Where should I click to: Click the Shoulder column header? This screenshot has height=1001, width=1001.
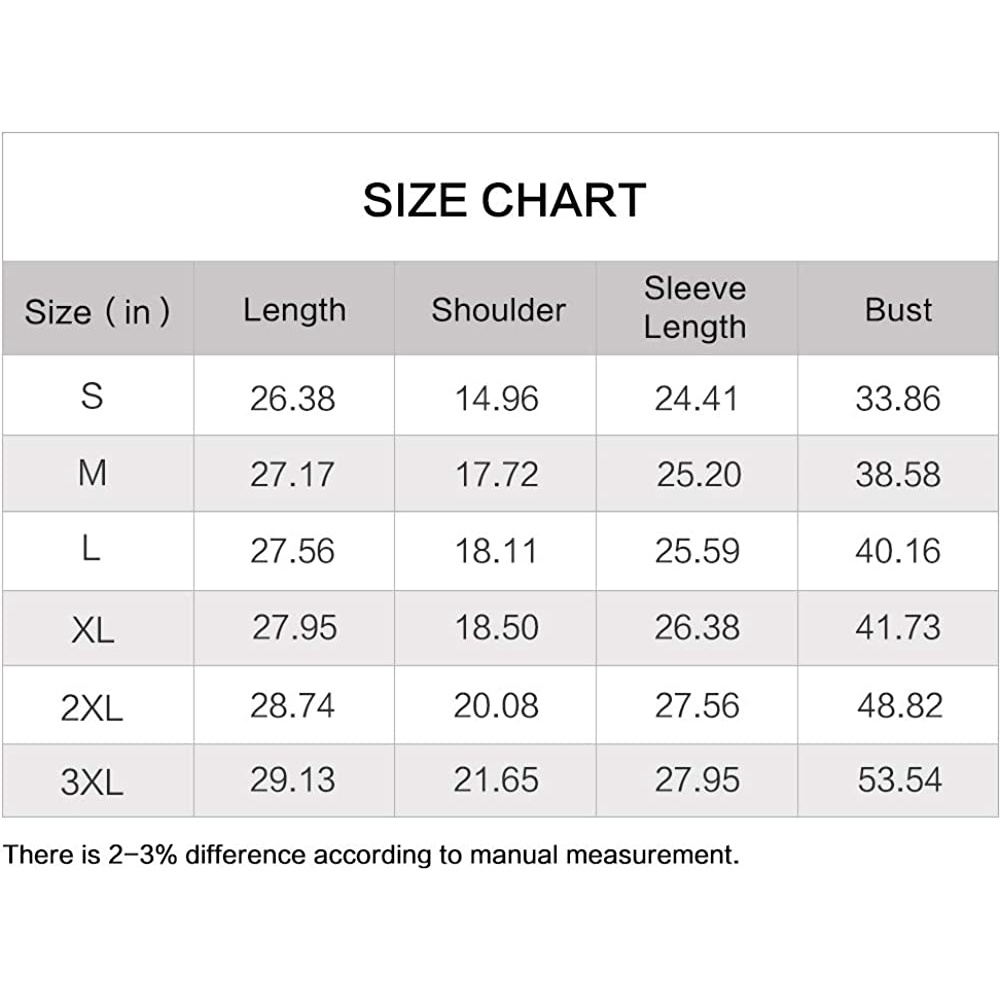point(498,310)
